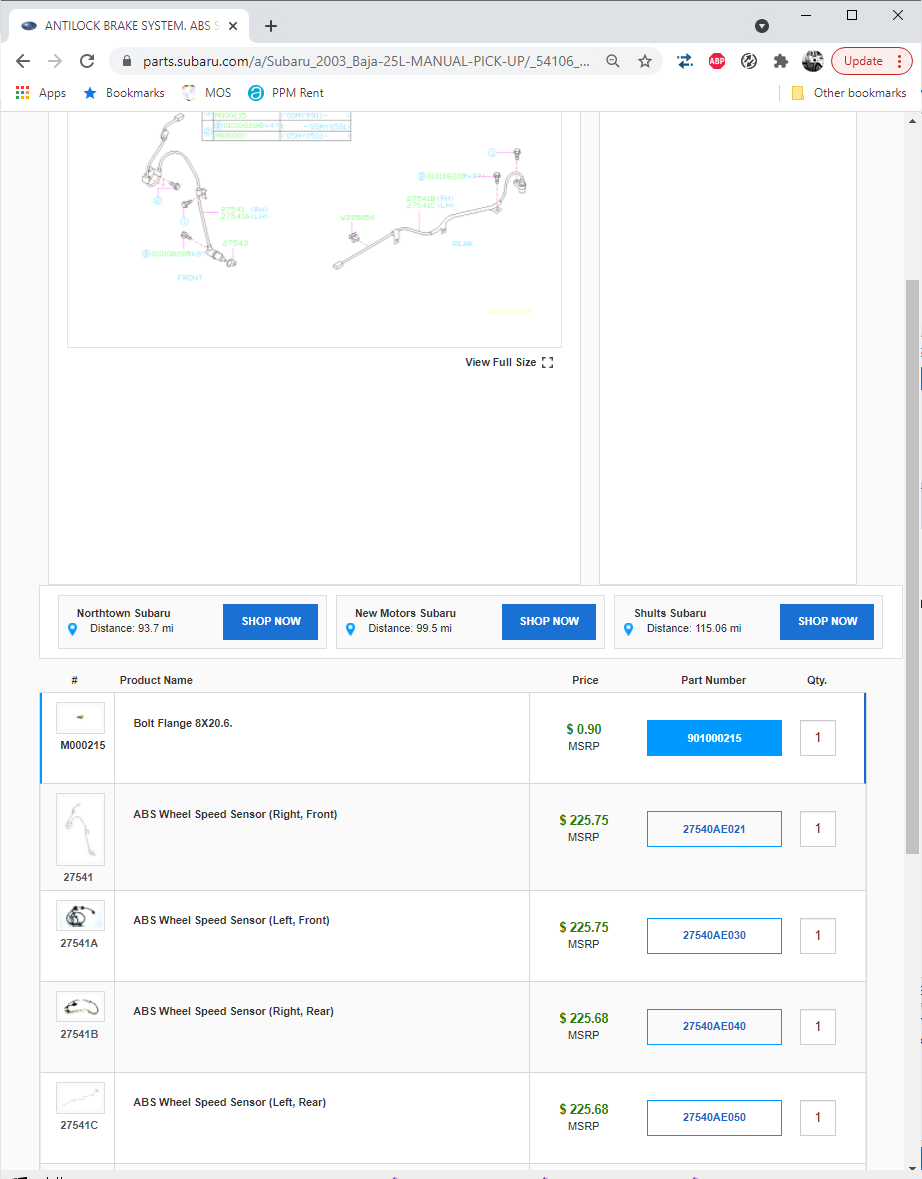Select part number 27540AE030

(714, 936)
